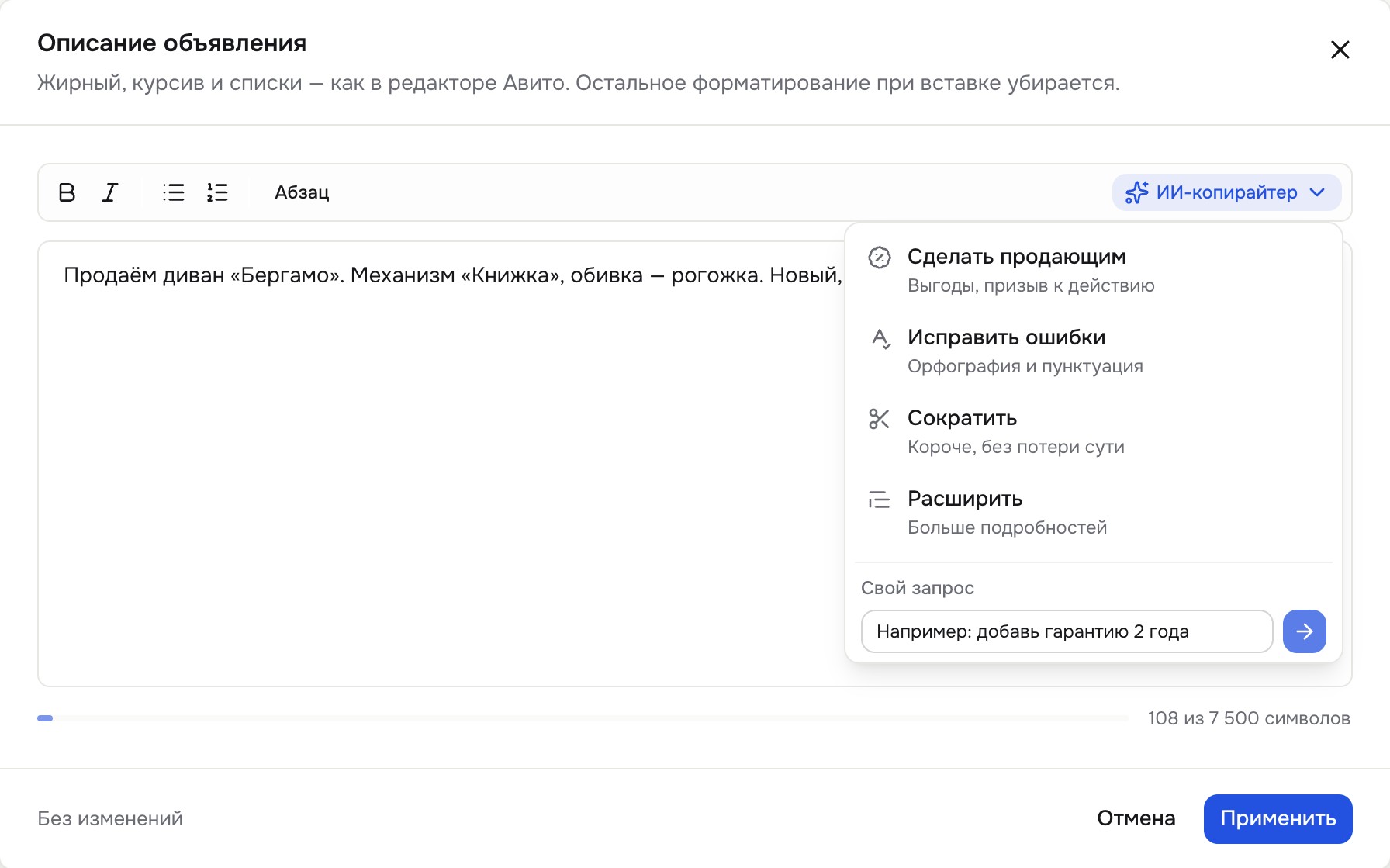
Task: Insert a numbered list
Action: pos(217,192)
